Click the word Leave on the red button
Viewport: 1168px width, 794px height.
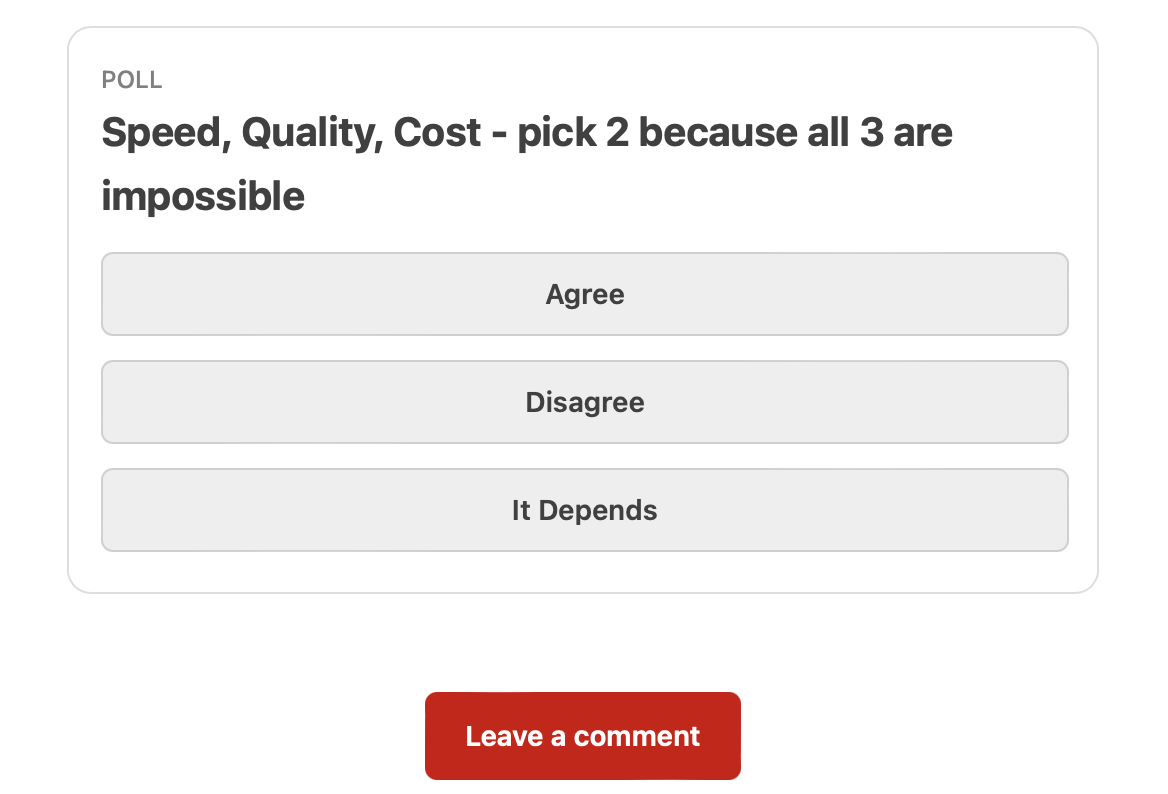pos(505,736)
